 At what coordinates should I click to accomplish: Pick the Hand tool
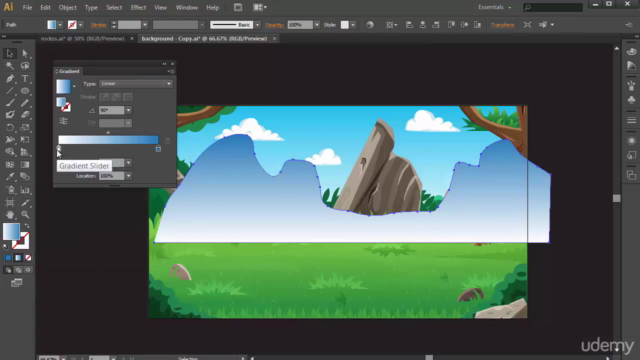pos(10,214)
